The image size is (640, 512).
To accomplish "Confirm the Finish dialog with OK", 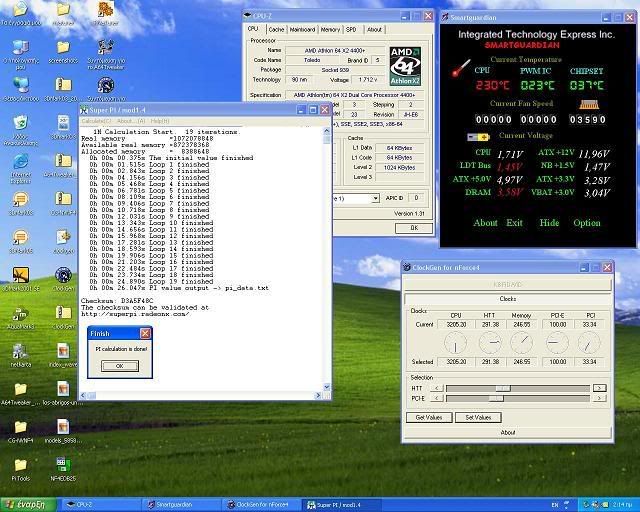I will [x=120, y=366].
